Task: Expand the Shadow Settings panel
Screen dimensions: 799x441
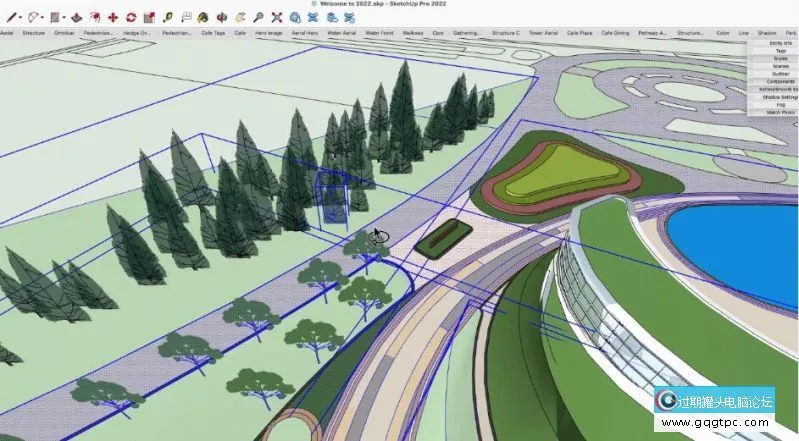Action: coord(780,96)
